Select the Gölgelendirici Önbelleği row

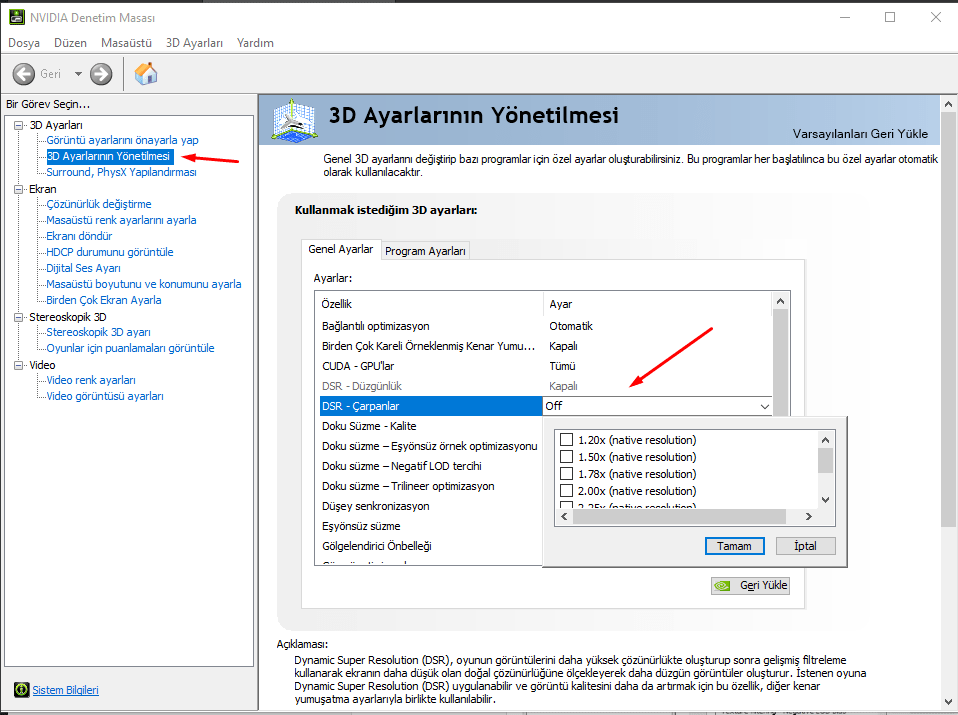click(429, 546)
